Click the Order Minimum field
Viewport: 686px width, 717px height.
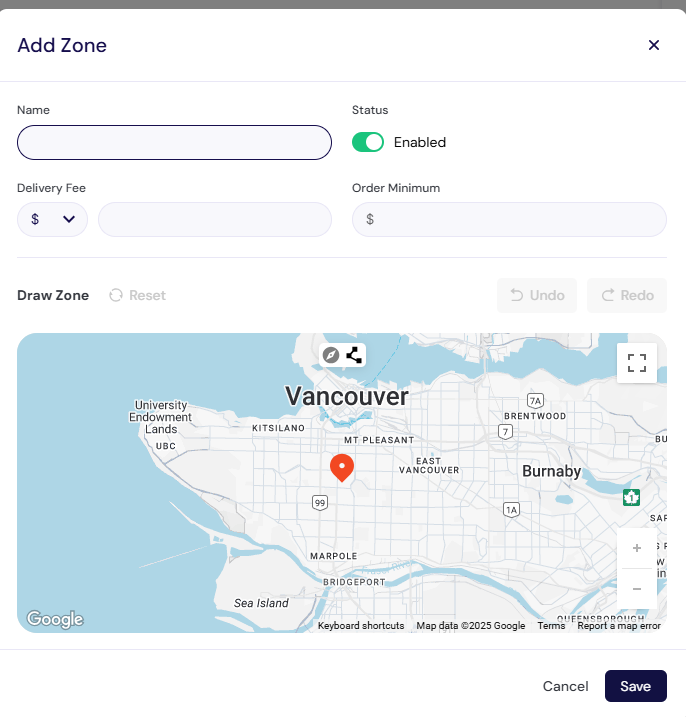[509, 219]
